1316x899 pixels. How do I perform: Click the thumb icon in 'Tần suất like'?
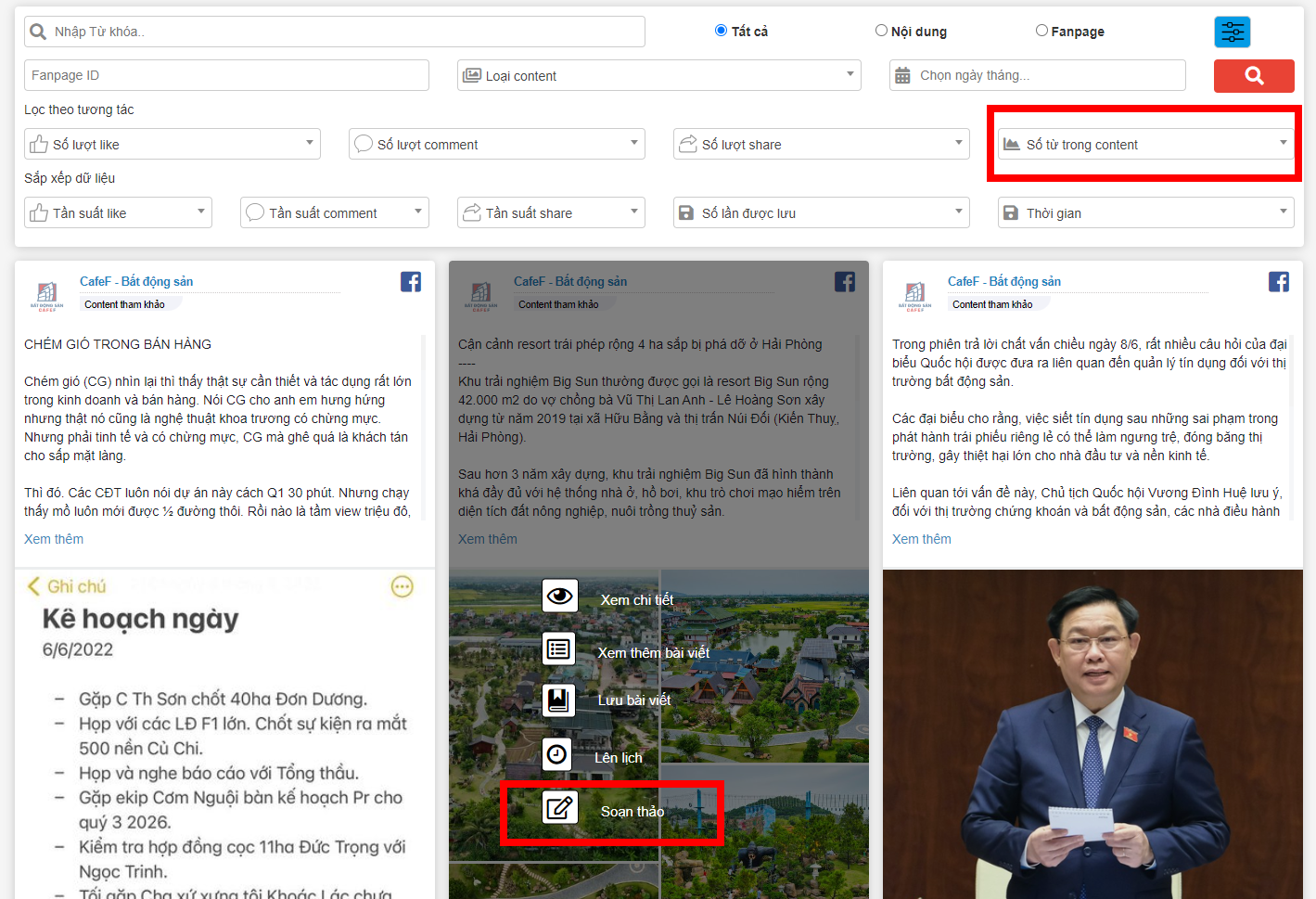(x=39, y=212)
